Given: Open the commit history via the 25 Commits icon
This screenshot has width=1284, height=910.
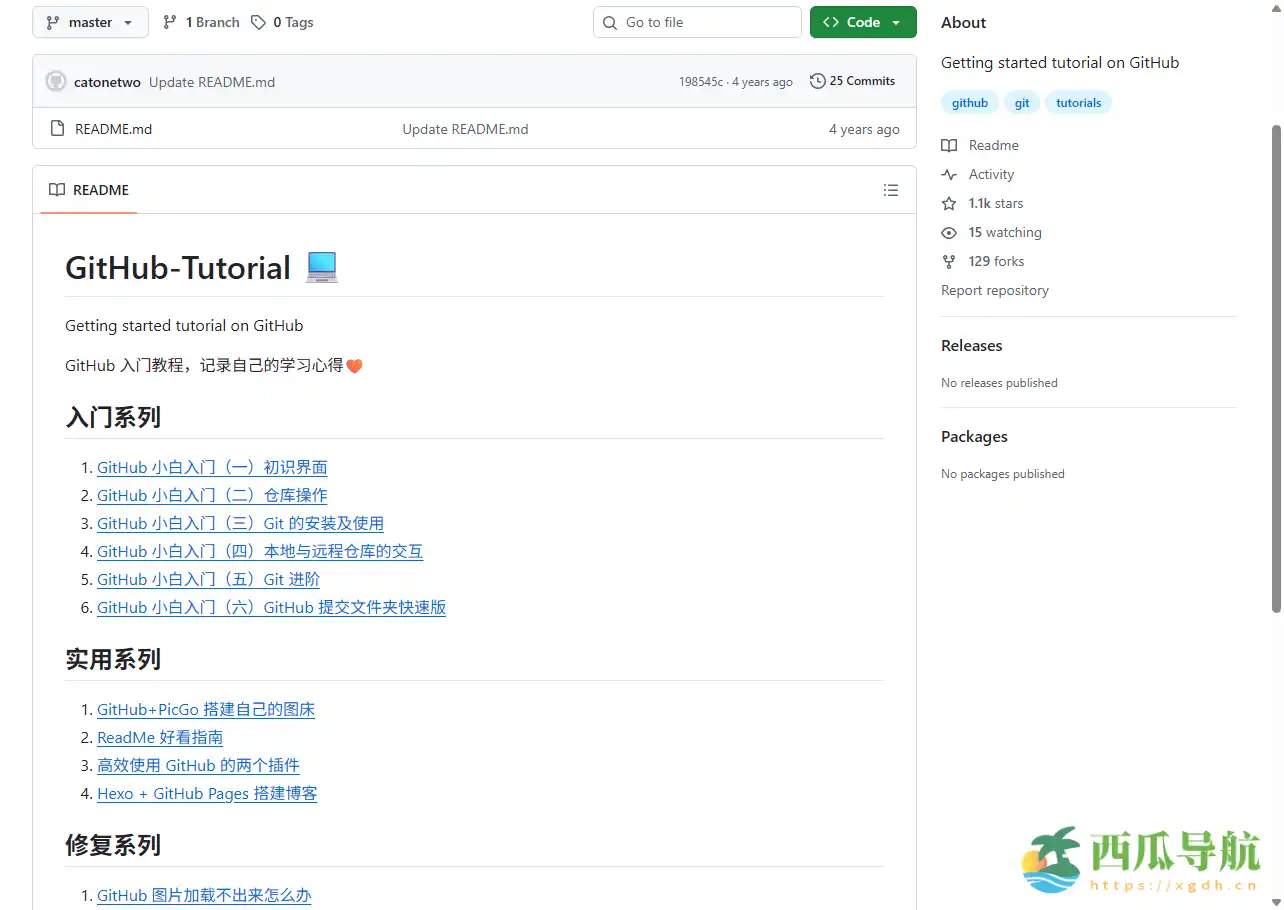Looking at the screenshot, I should [817, 81].
